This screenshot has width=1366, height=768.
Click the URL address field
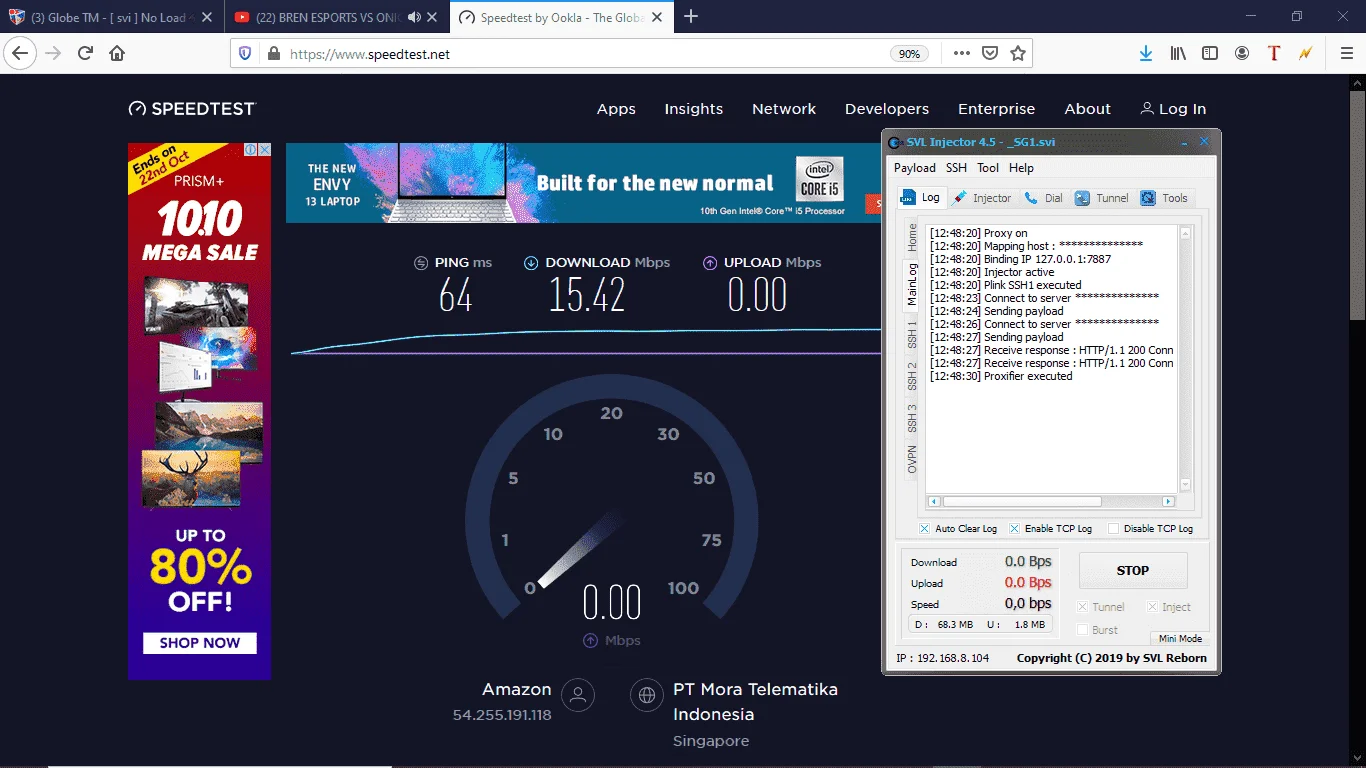[585, 54]
